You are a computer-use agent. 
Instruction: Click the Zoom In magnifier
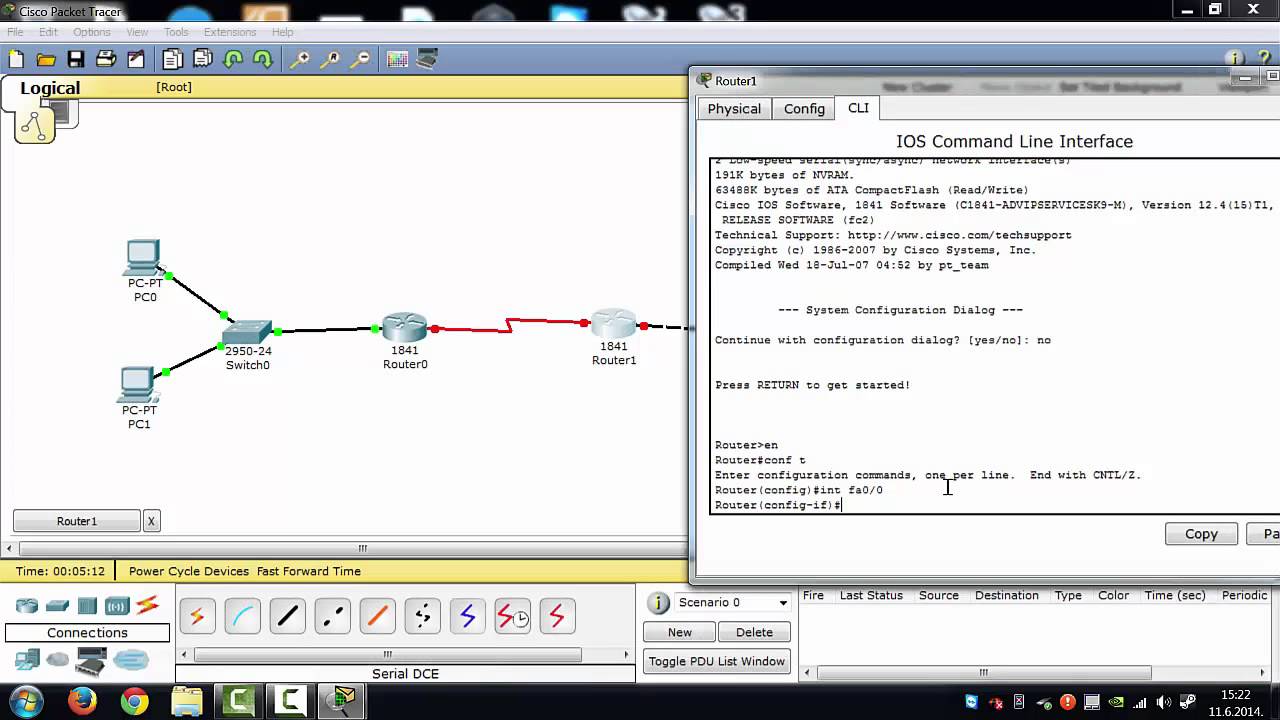pyautogui.click(x=300, y=60)
